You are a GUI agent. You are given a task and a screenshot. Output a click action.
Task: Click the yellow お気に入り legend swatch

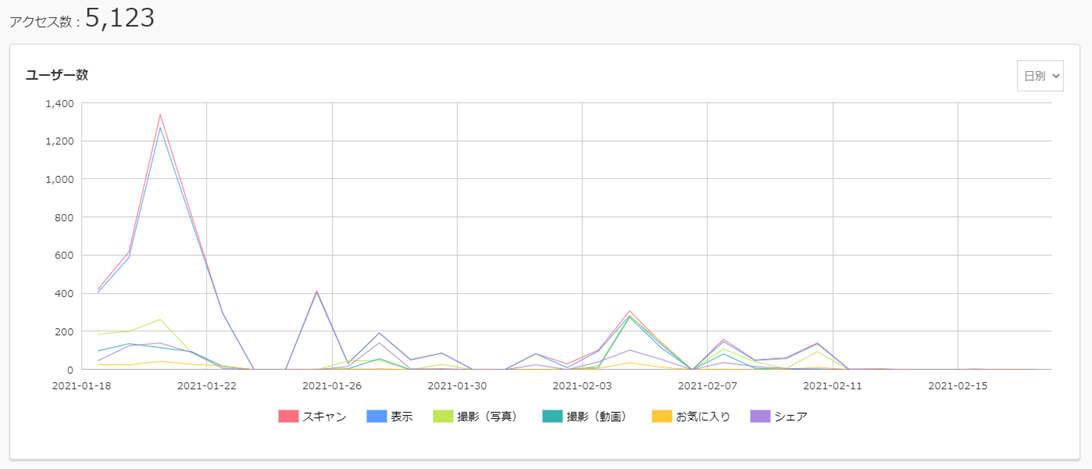pos(662,417)
